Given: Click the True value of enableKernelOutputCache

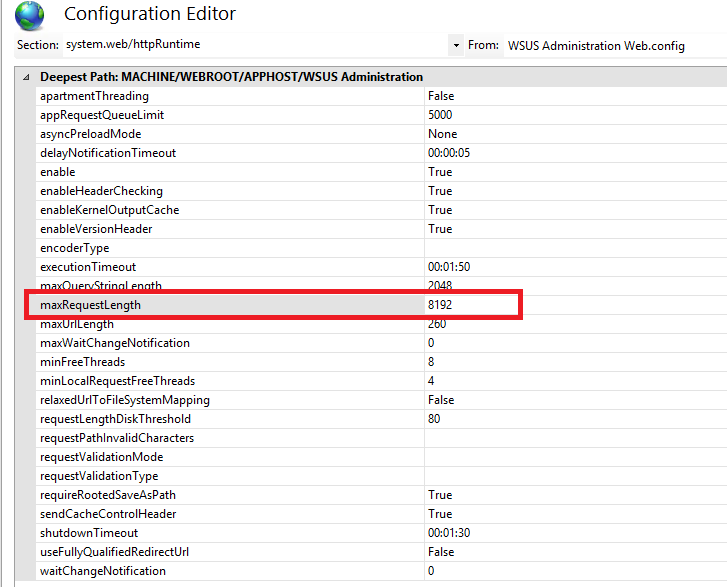Looking at the screenshot, I should click(x=440, y=210).
